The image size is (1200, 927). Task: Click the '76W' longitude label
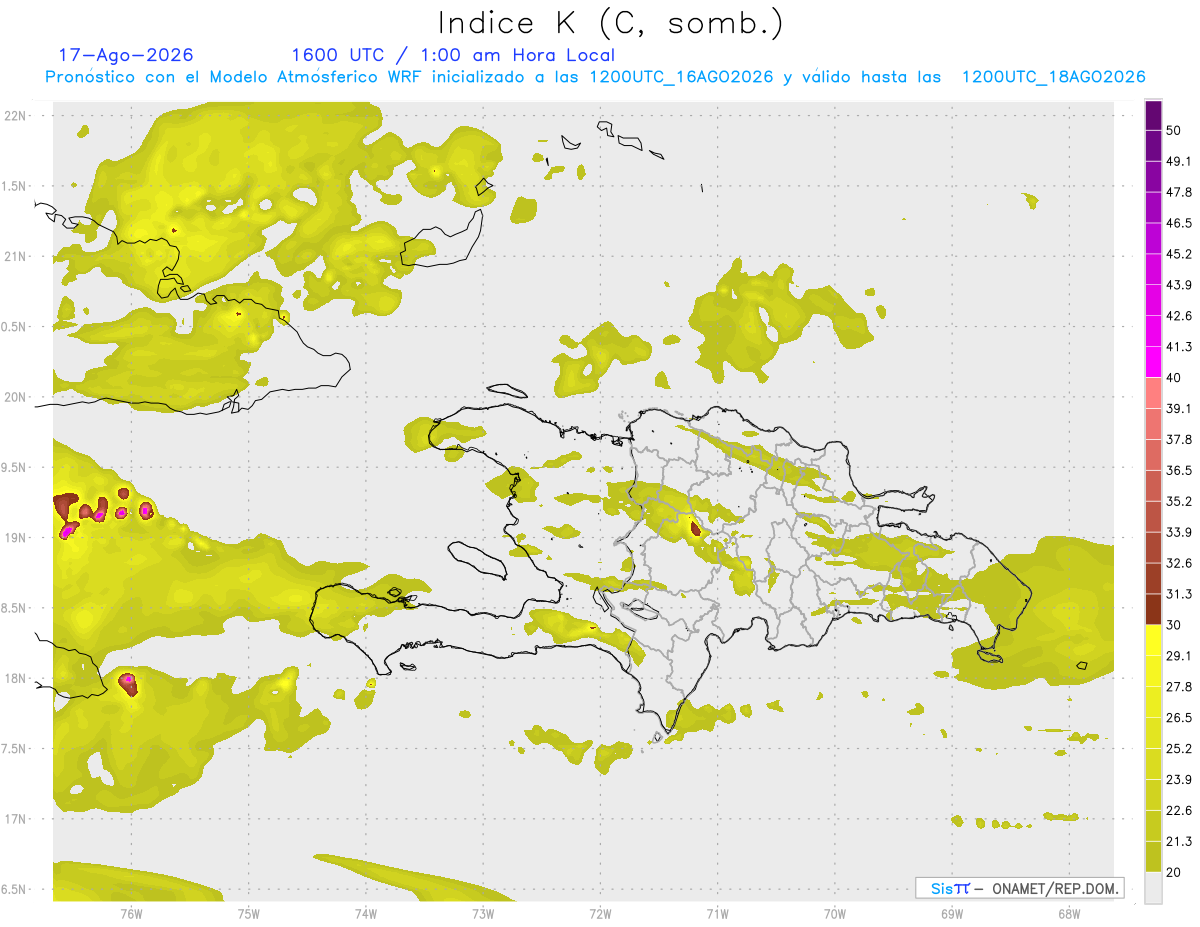(131, 914)
